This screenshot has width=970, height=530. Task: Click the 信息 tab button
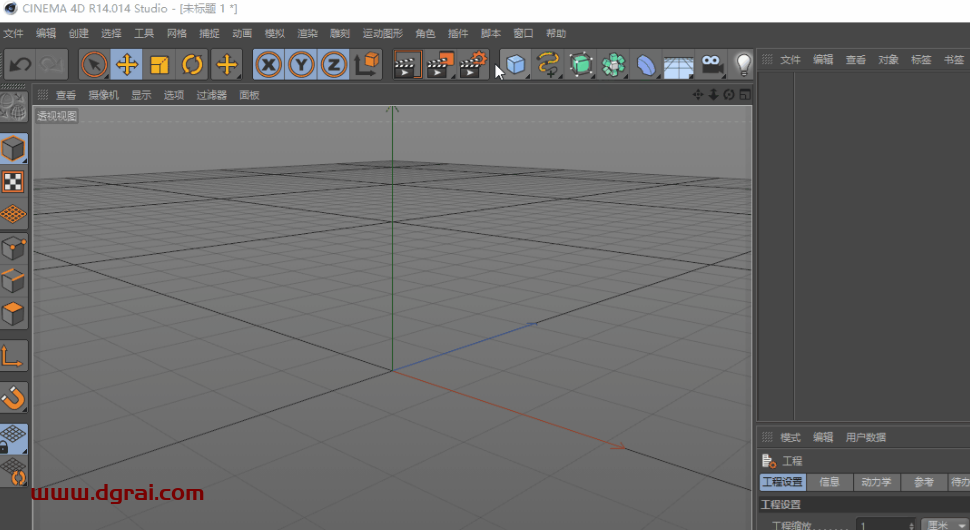[830, 482]
